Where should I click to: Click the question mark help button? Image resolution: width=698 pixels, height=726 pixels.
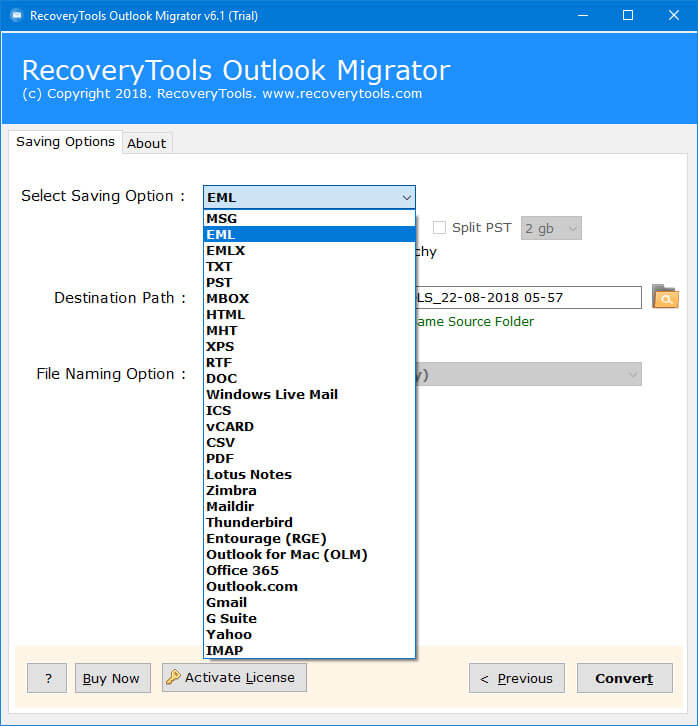(47, 678)
